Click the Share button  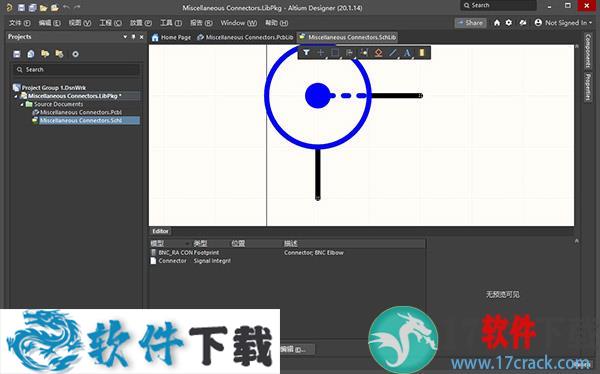(x=470, y=23)
